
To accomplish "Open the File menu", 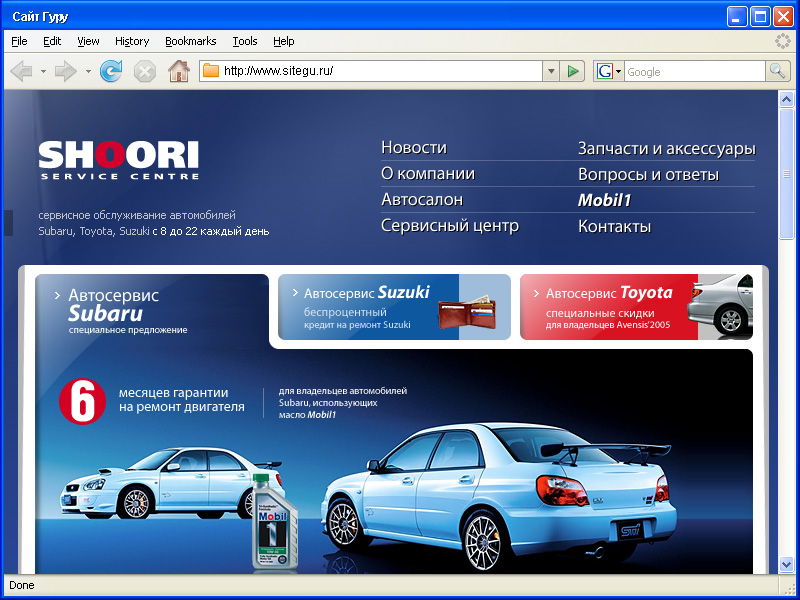I will 19,41.
